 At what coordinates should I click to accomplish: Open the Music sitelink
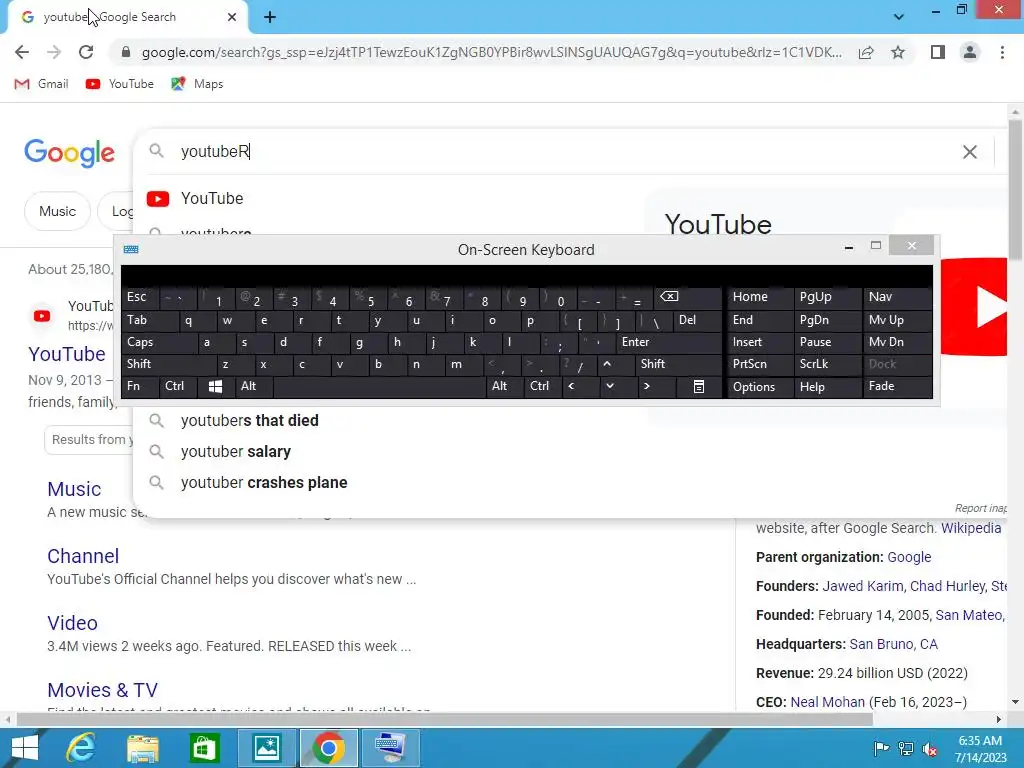click(x=74, y=489)
